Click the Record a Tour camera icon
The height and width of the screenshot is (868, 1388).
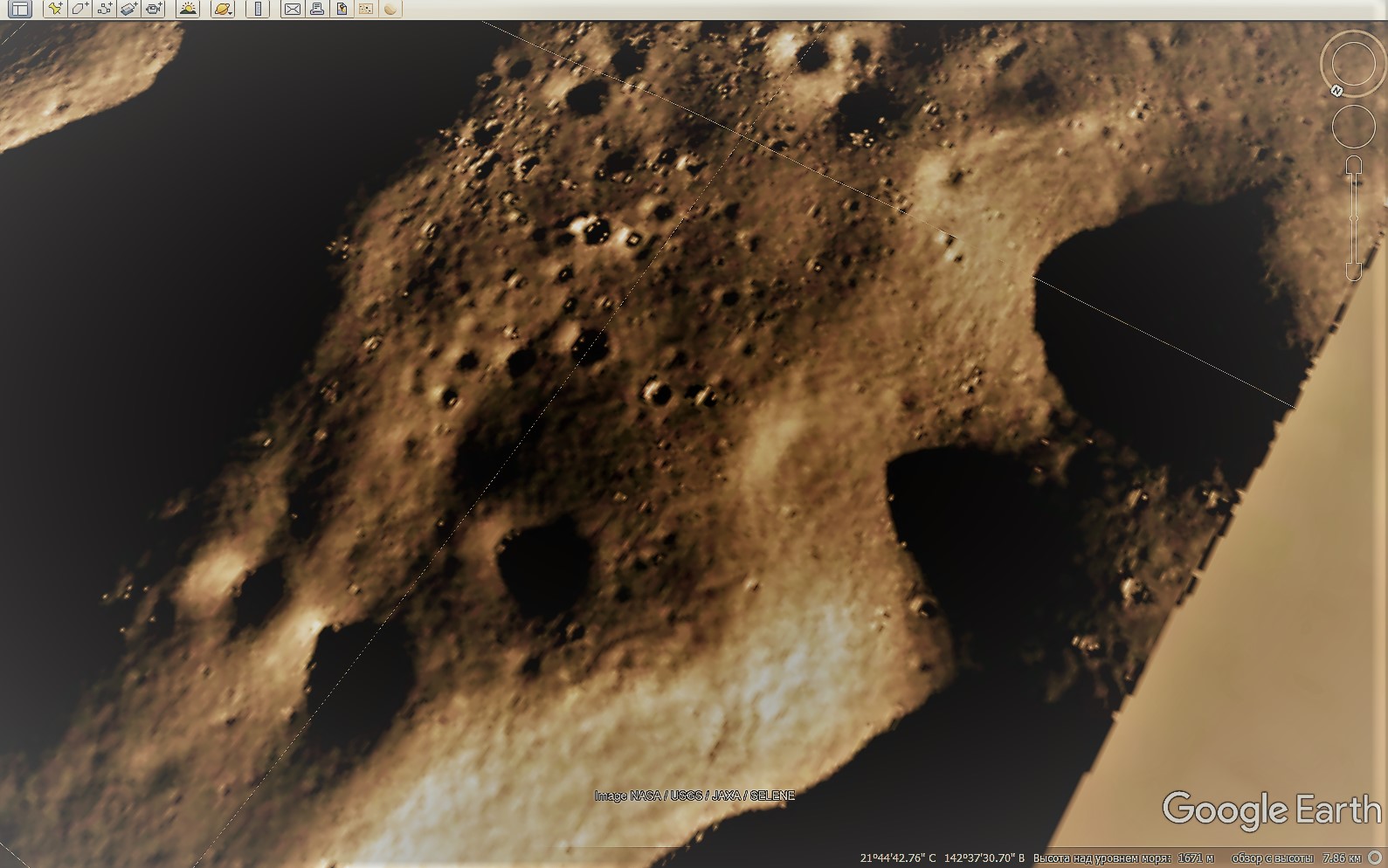(x=155, y=10)
